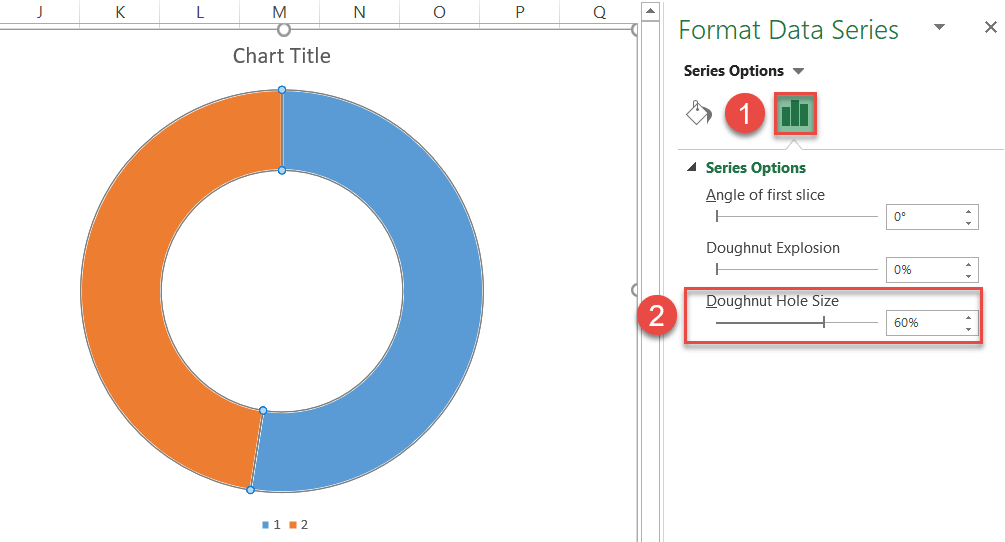This screenshot has height=542, width=1005.
Task: Close the Format Data Series pane
Action: 991,28
